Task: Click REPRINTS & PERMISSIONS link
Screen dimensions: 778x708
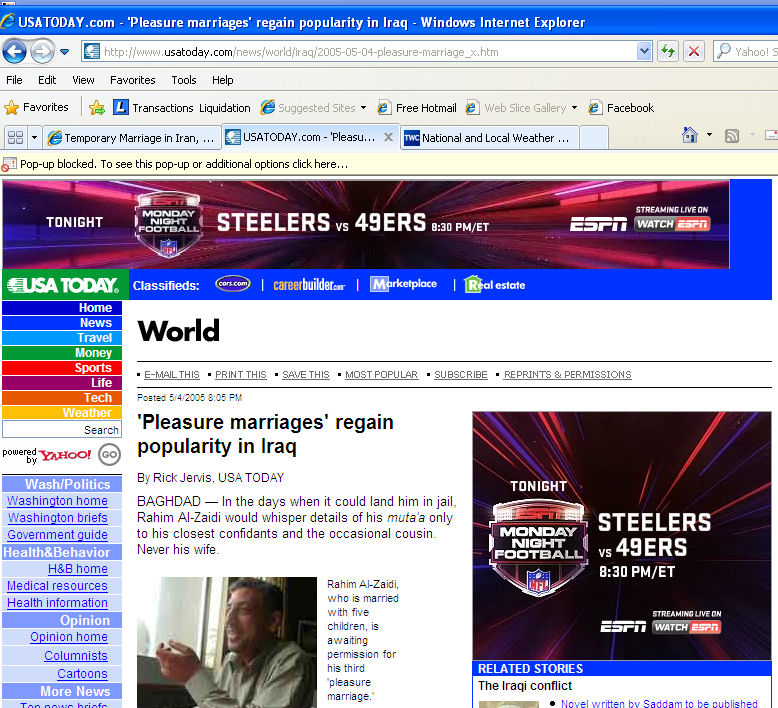Action: tap(568, 375)
